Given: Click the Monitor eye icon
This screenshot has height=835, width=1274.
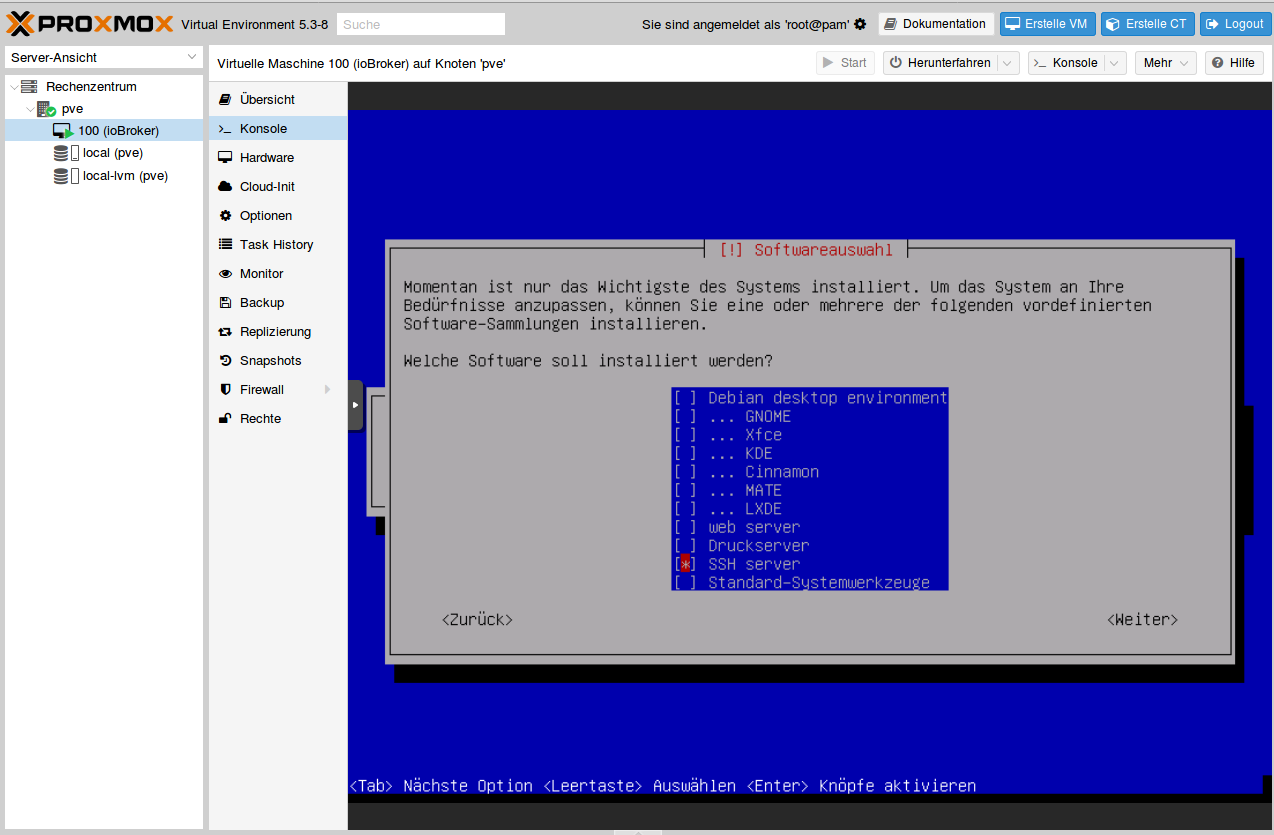Looking at the screenshot, I should [225, 274].
